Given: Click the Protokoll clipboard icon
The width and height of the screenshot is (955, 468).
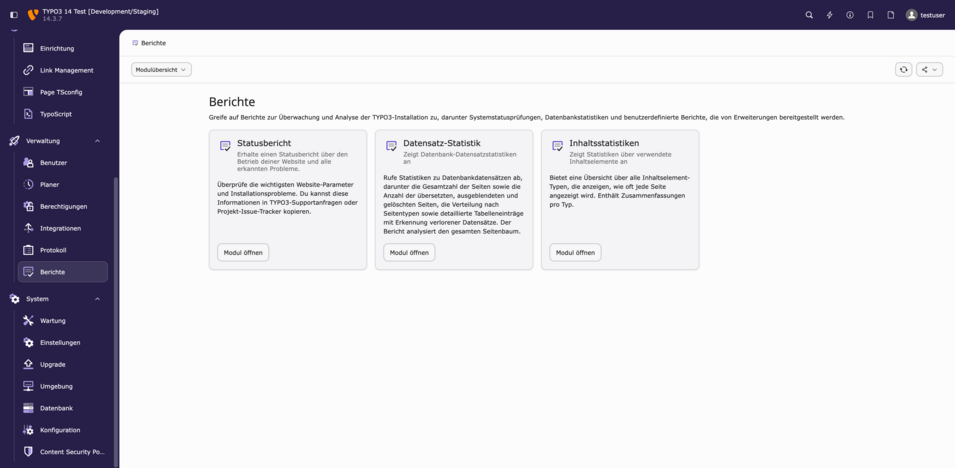Looking at the screenshot, I should (28, 250).
